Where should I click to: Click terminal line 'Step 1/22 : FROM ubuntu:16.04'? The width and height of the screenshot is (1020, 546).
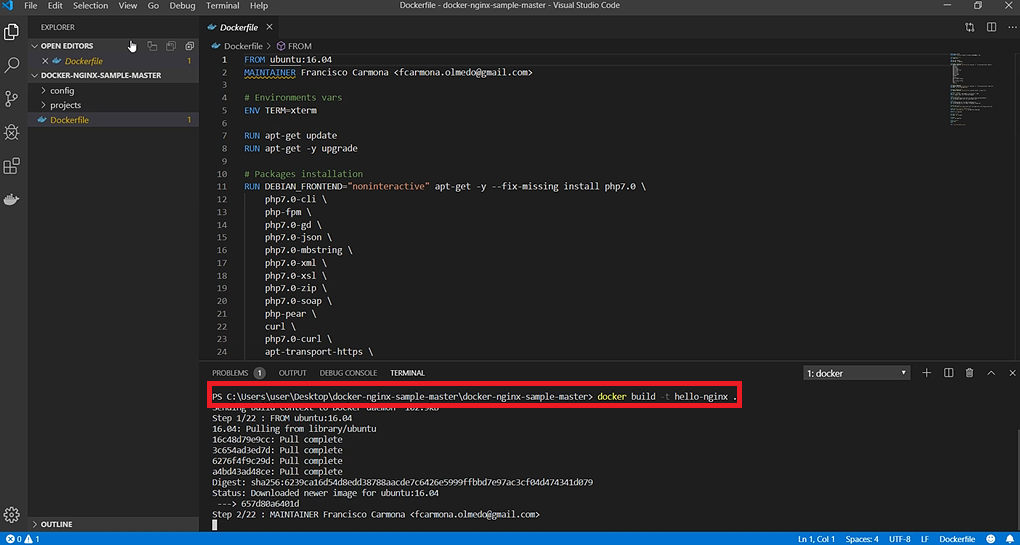click(282, 418)
